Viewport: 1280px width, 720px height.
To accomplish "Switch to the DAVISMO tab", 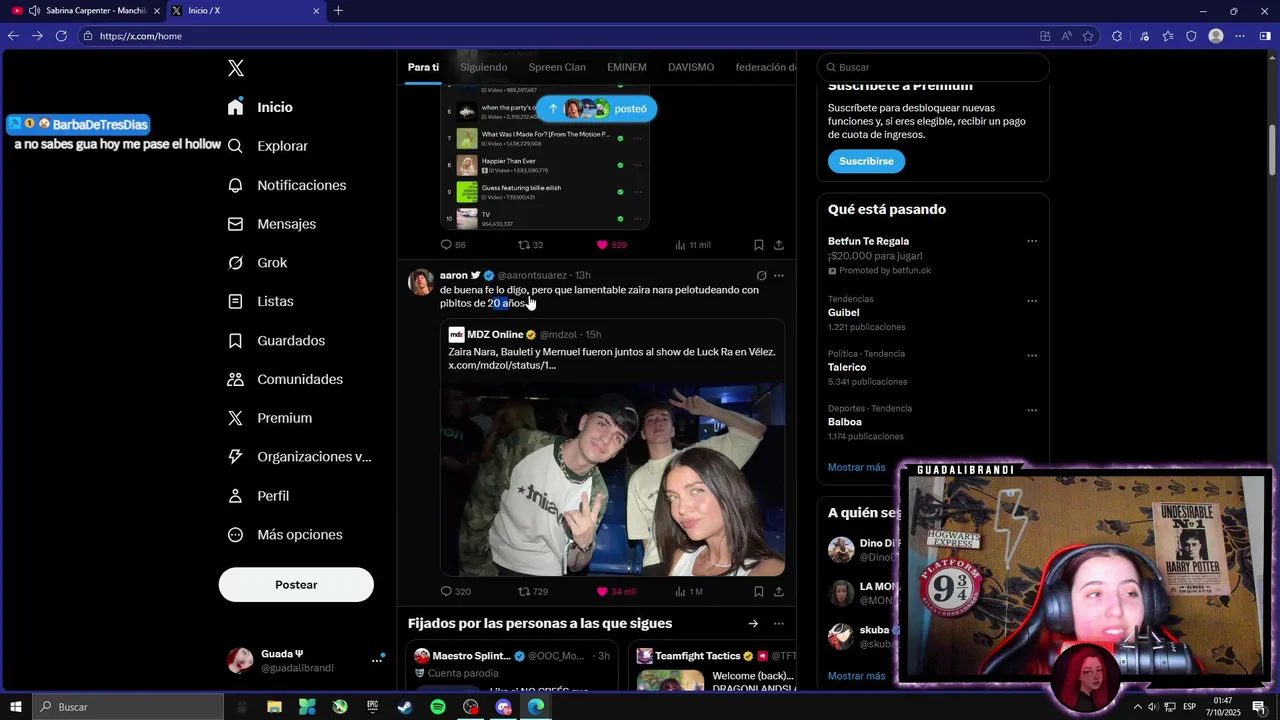I will (691, 67).
